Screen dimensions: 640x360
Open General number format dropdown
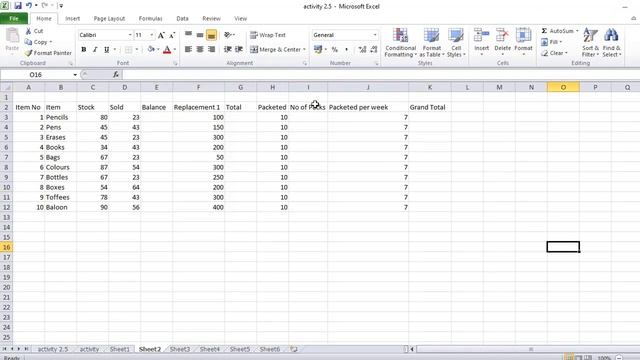pyautogui.click(x=375, y=35)
